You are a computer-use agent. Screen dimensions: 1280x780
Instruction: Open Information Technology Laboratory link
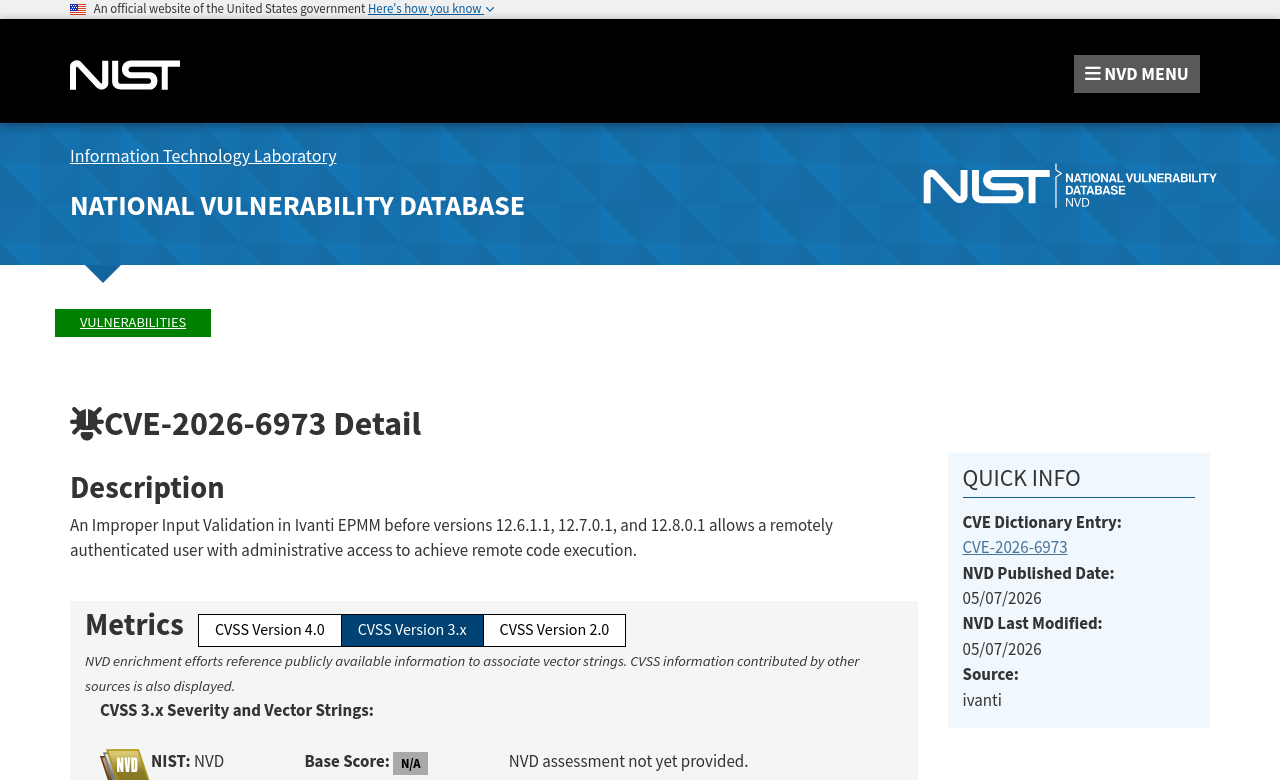coord(203,156)
